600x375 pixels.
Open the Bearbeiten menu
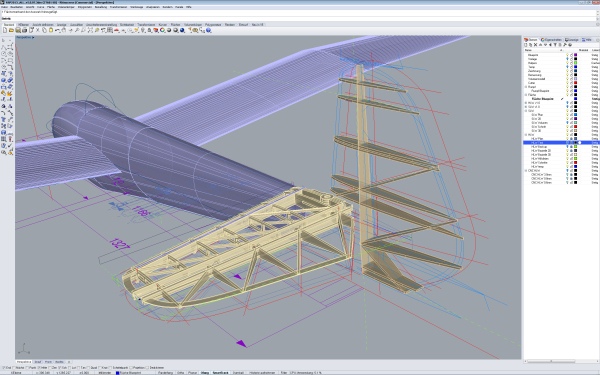click(x=16, y=7)
